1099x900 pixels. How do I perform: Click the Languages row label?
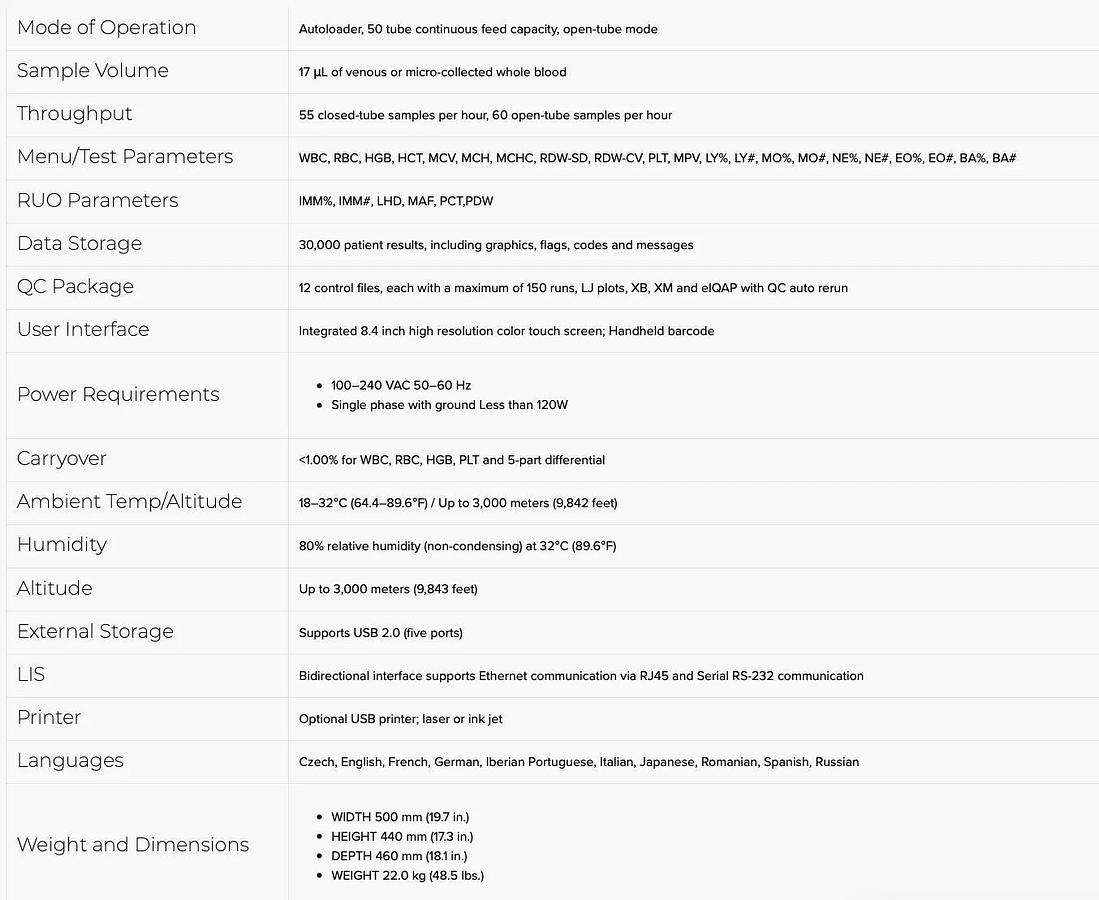point(70,761)
